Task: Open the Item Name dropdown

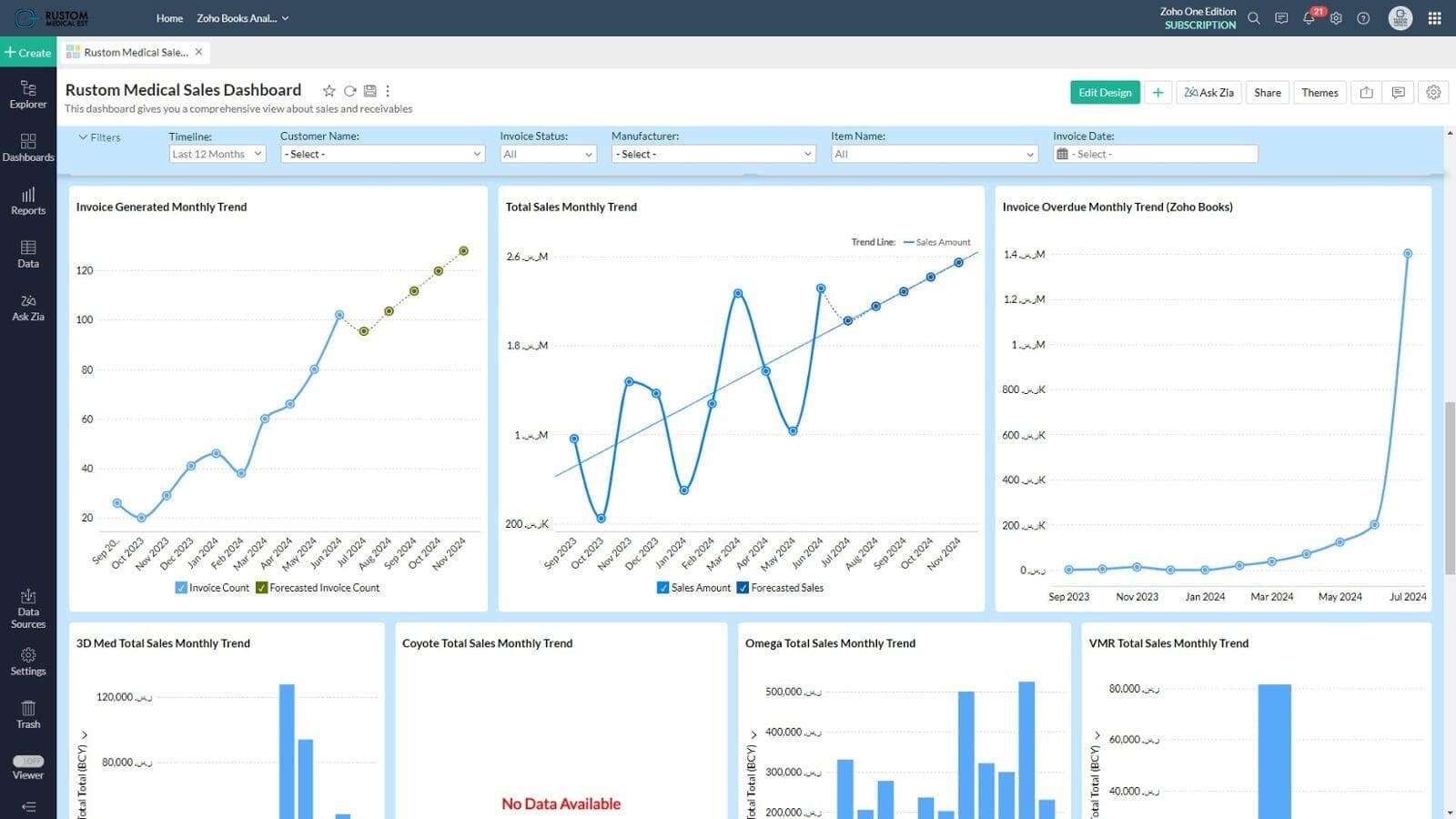Action: (935, 154)
